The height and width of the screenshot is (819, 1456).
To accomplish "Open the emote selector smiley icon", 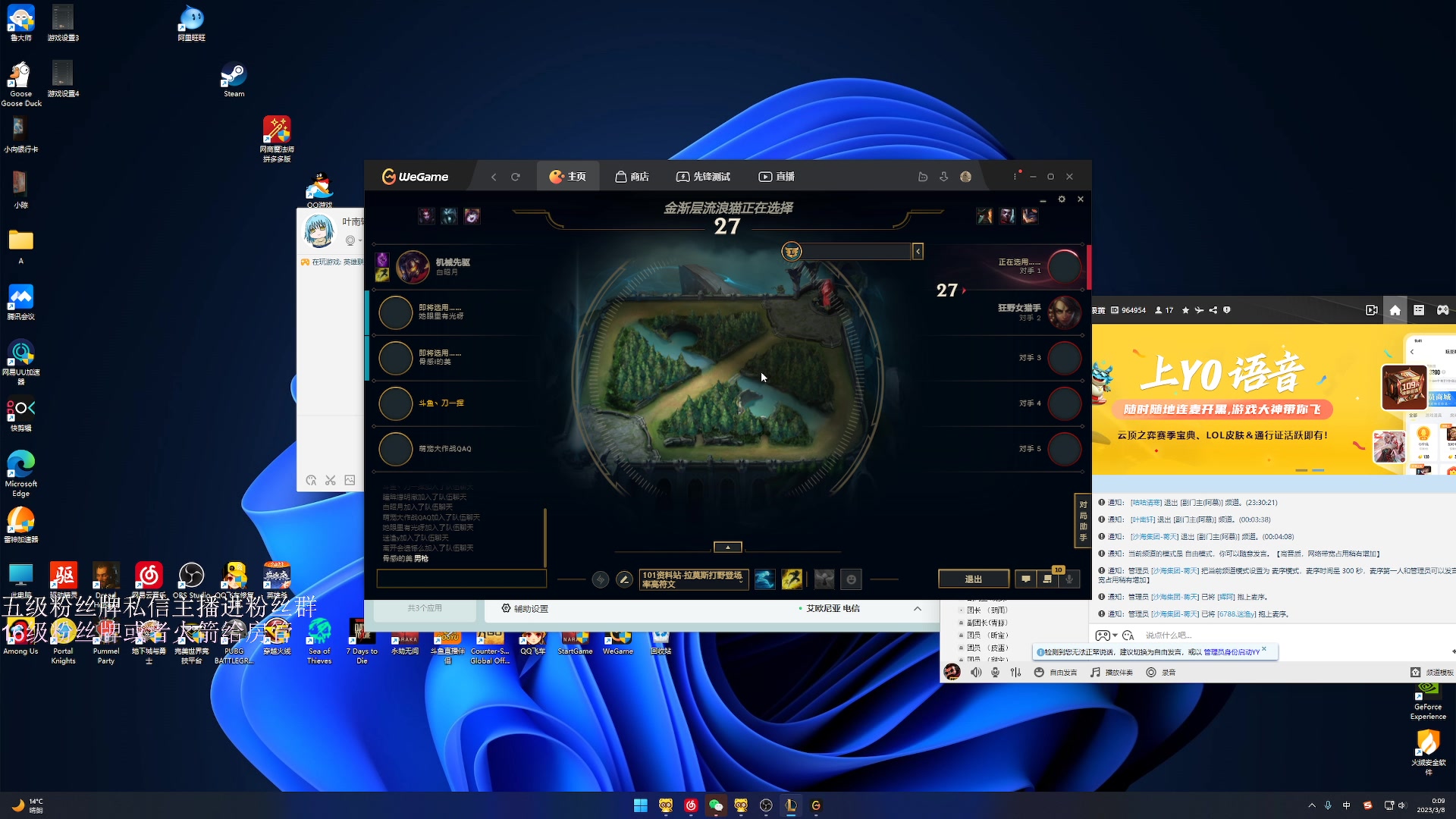I will point(852,579).
